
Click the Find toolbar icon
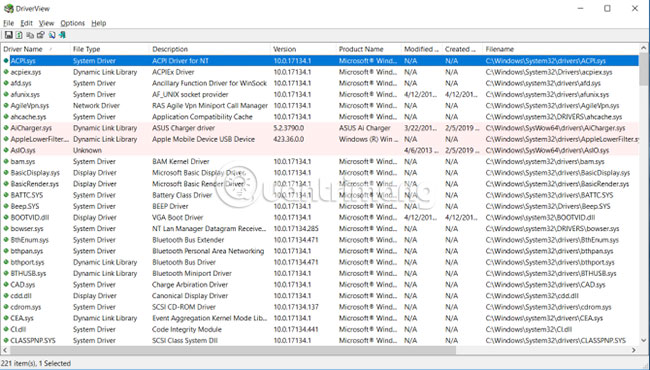pyautogui.click(x=52, y=35)
